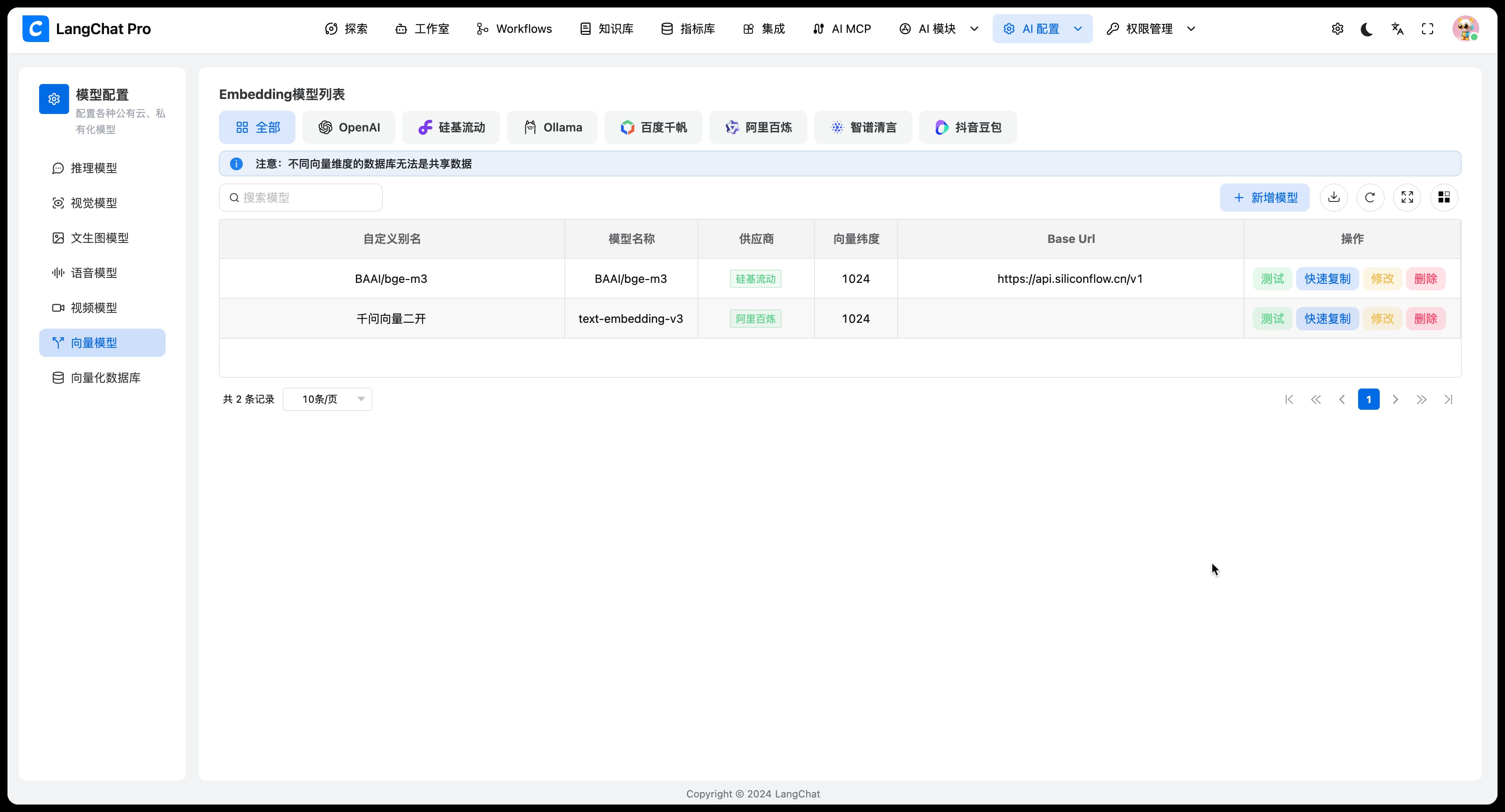Open the 10条/页 page size dropdown
Image resolution: width=1505 pixels, height=812 pixels.
click(x=327, y=399)
